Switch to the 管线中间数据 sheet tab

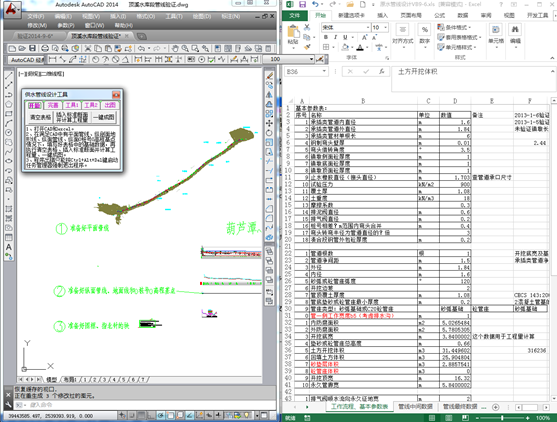415,407
